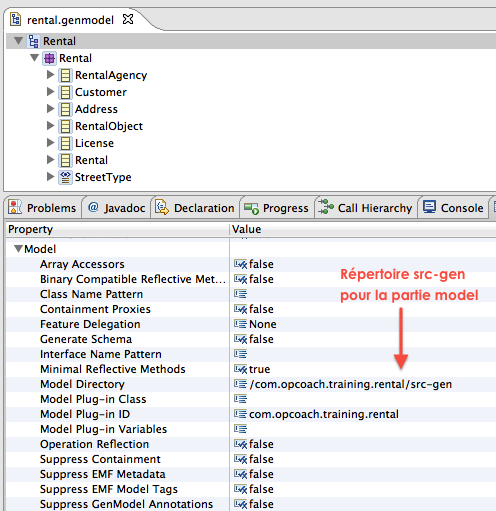The image size is (496, 511).
Task: Close the rental.genmodel editor tab
Action: pyautogui.click(x=128, y=19)
